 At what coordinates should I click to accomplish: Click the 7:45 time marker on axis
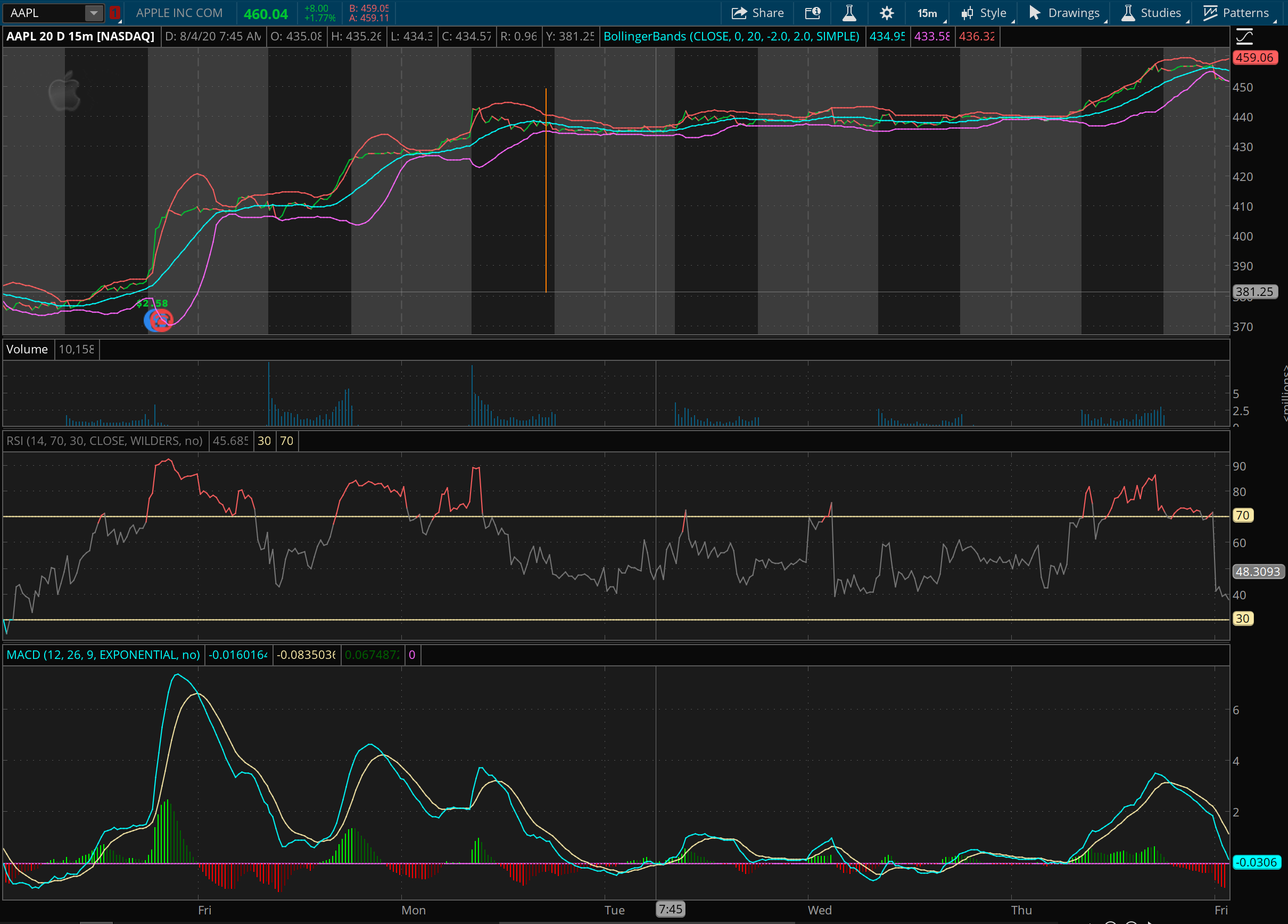670,909
